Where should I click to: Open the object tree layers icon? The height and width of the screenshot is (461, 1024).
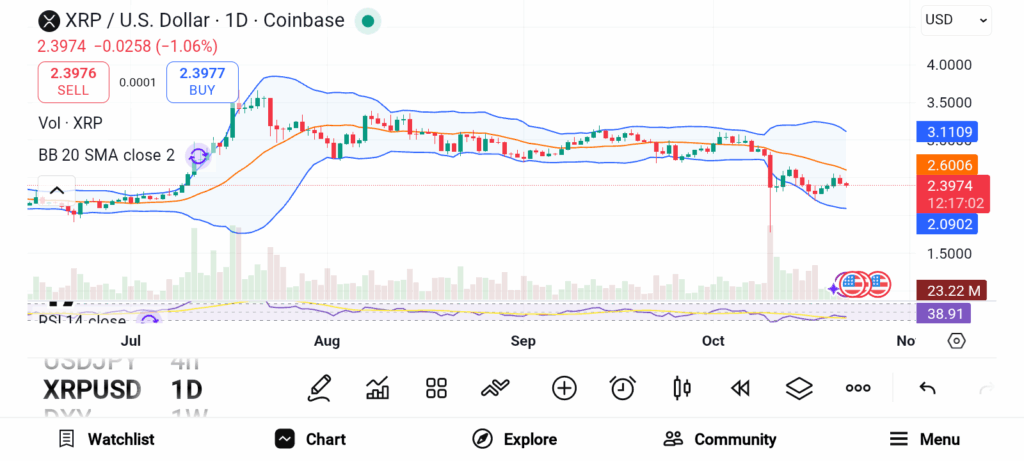(x=799, y=388)
